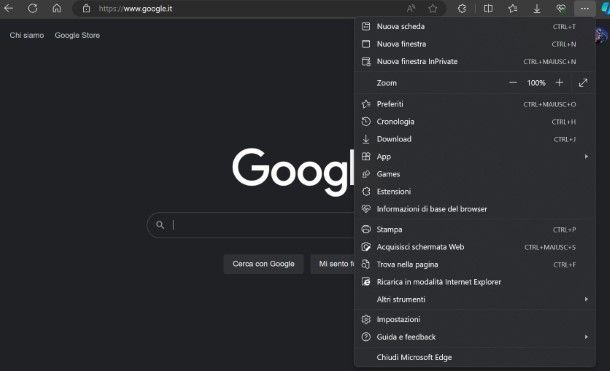
Task: Click the magnifier icon in the search box
Action: click(x=160, y=225)
